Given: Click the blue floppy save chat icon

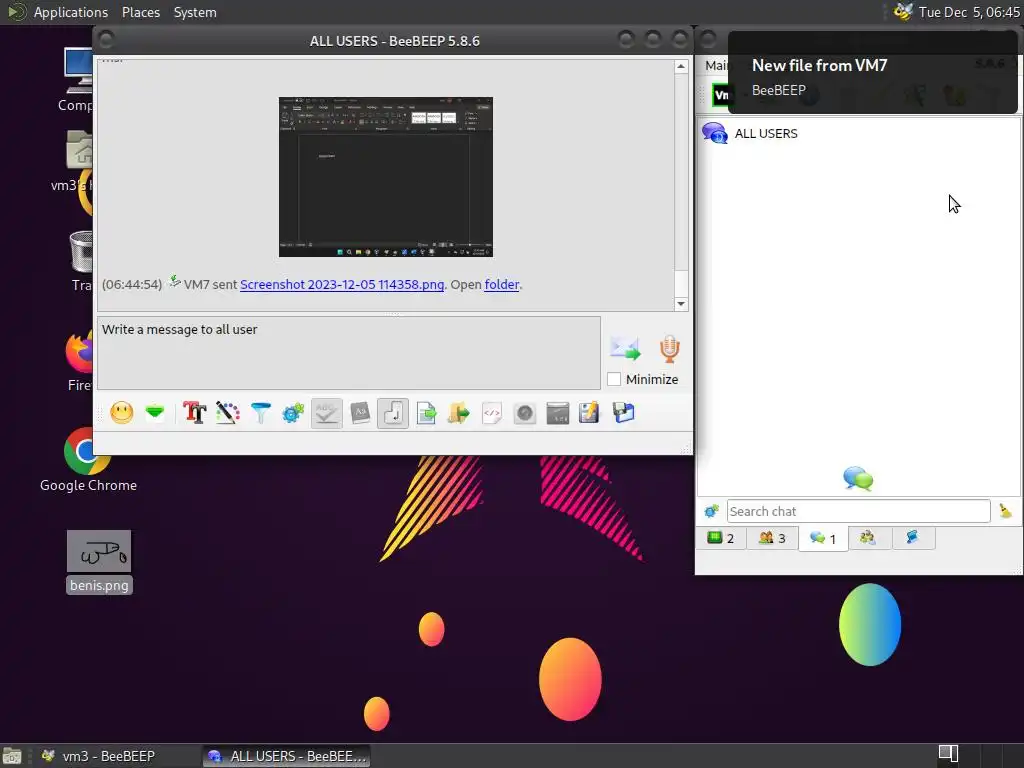Looking at the screenshot, I should pos(623,413).
